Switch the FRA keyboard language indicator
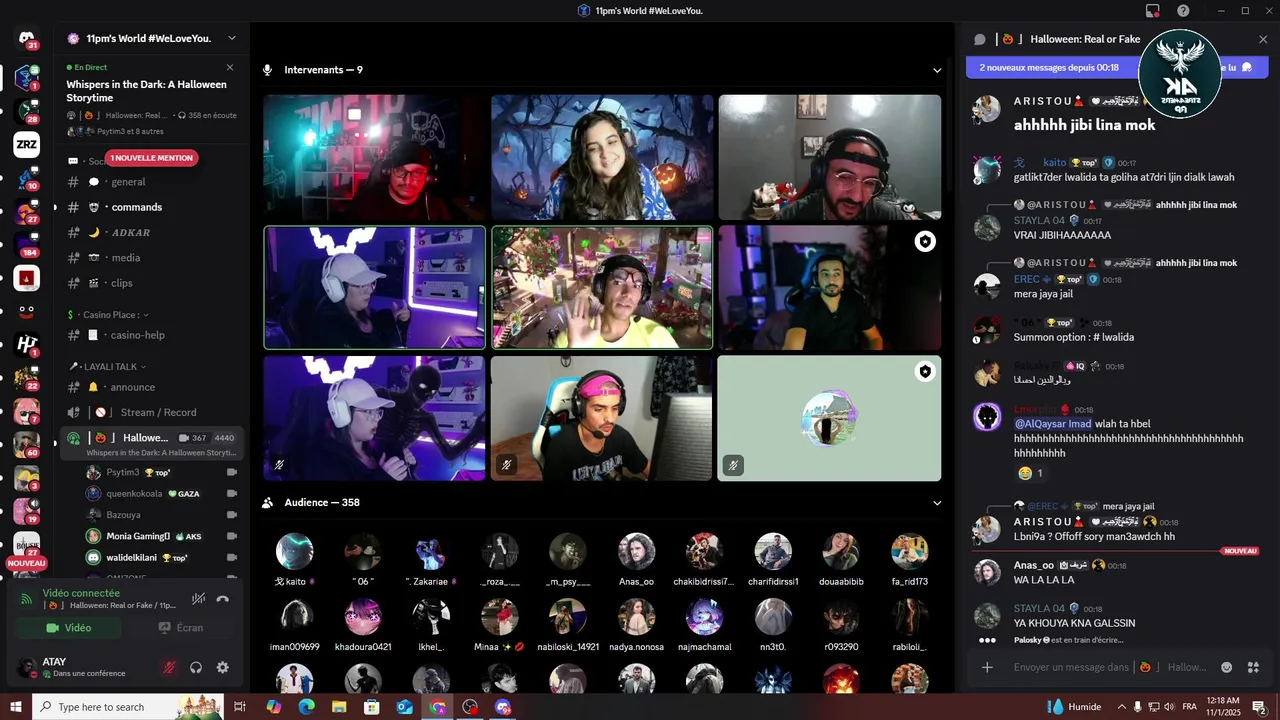Screen dimensions: 1280x720 (1190, 707)
